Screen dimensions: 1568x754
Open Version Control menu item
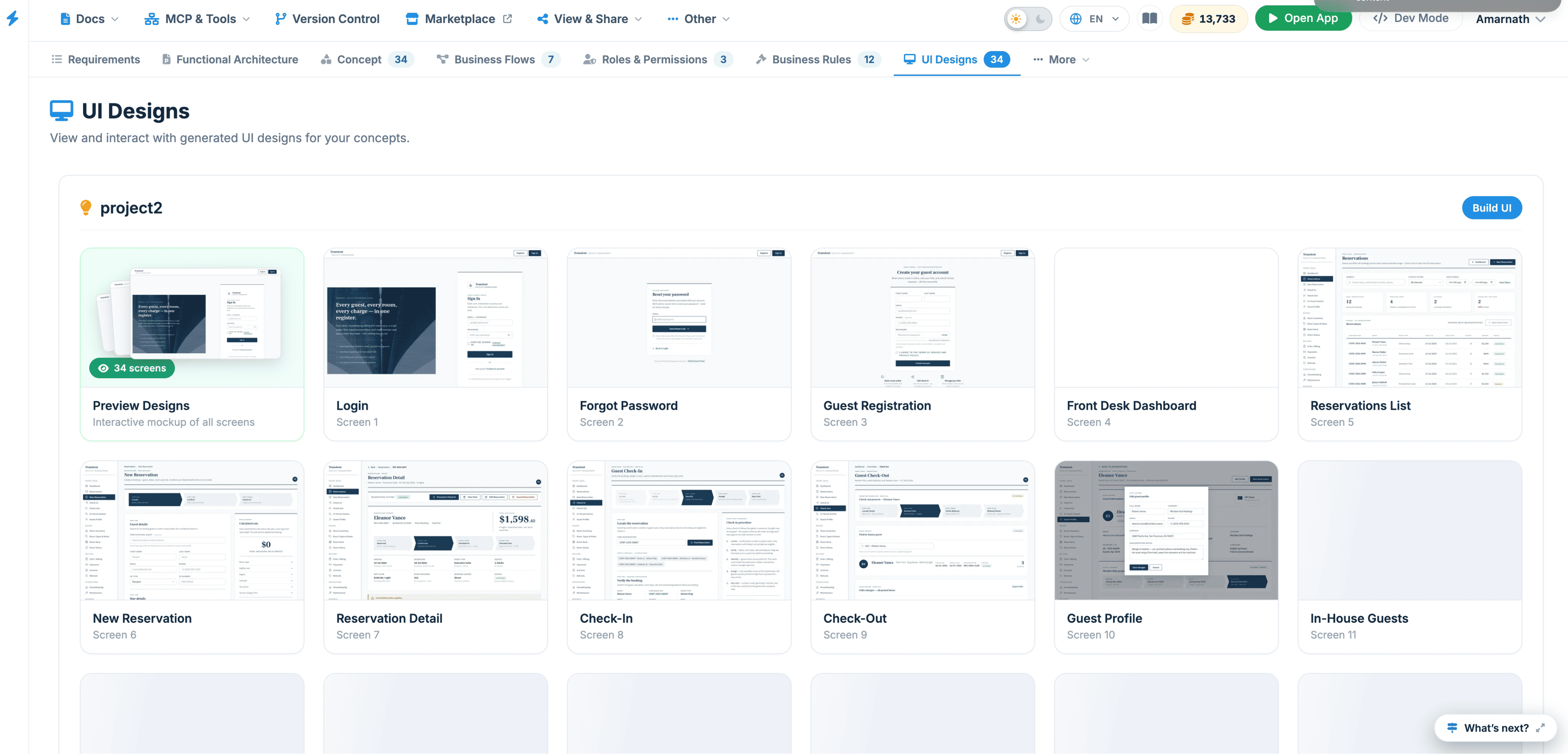coord(327,19)
